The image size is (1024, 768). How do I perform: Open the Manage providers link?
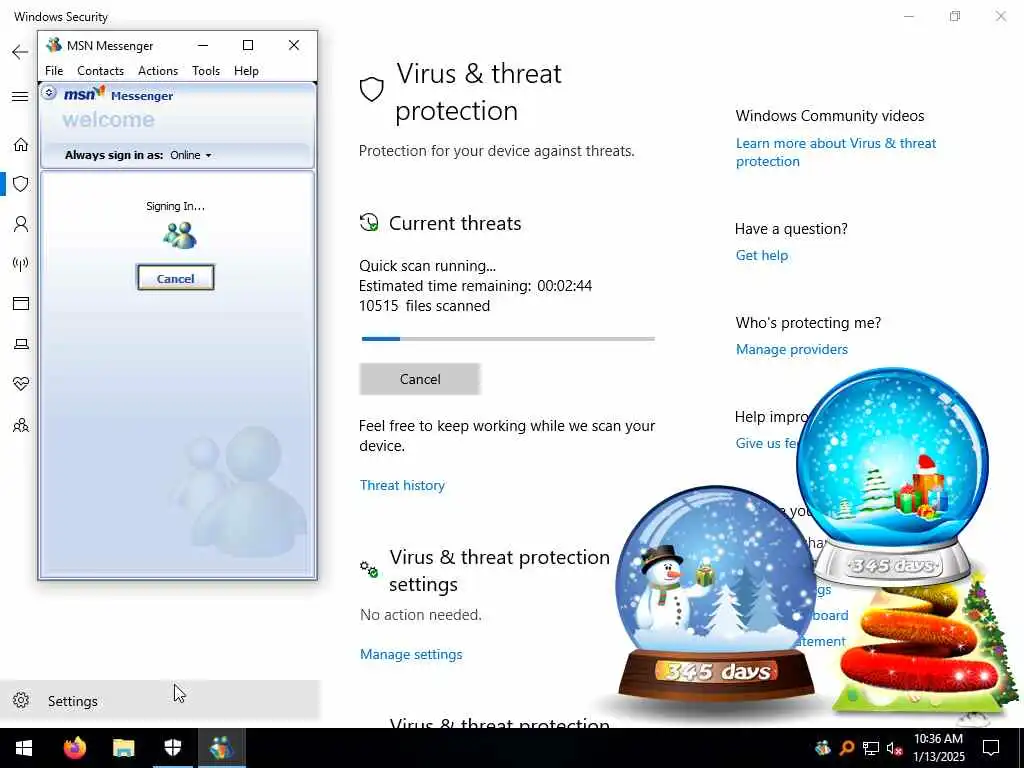pos(792,349)
